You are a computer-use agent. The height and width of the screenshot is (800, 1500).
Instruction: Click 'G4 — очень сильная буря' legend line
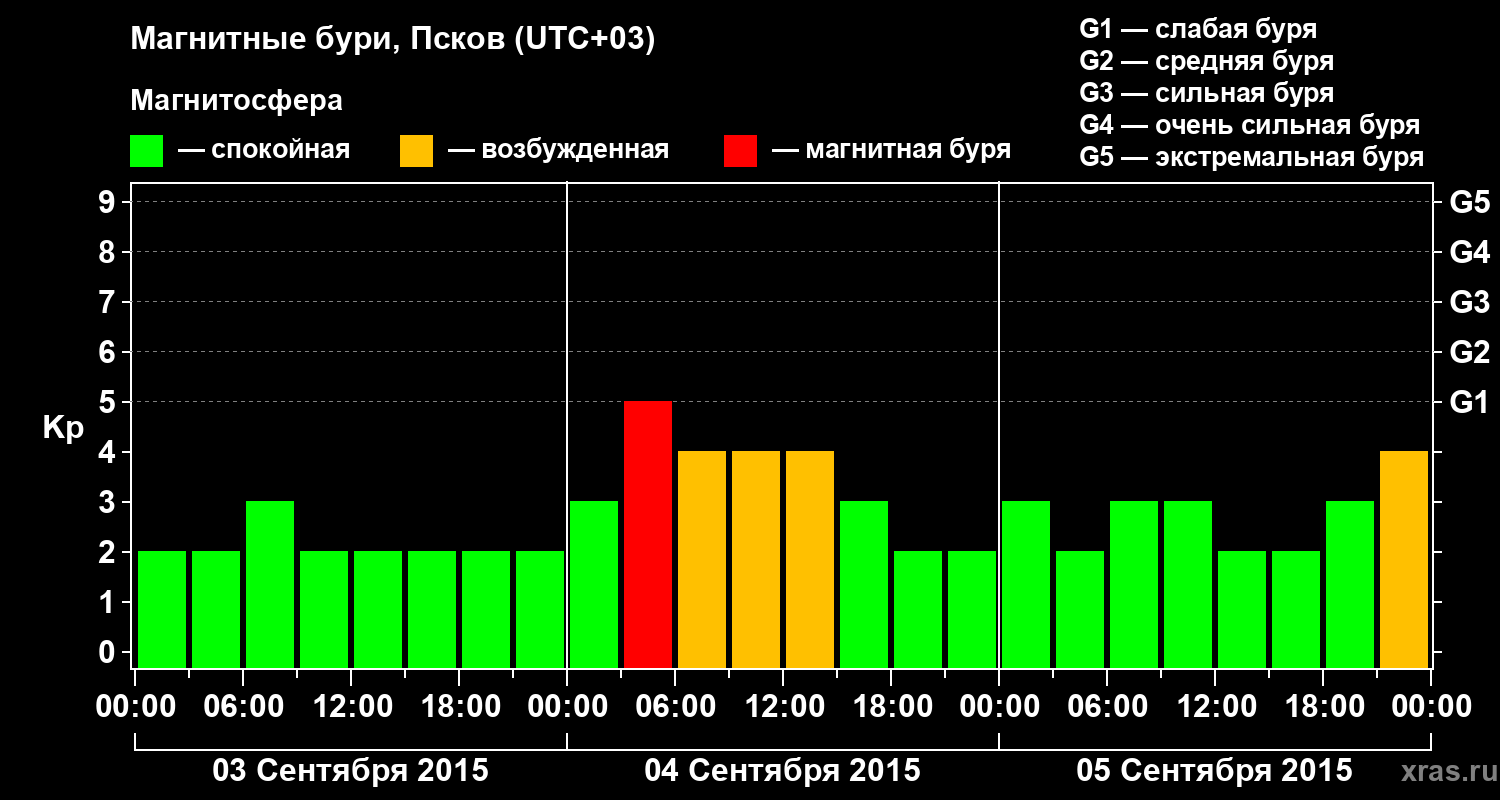click(x=1249, y=125)
